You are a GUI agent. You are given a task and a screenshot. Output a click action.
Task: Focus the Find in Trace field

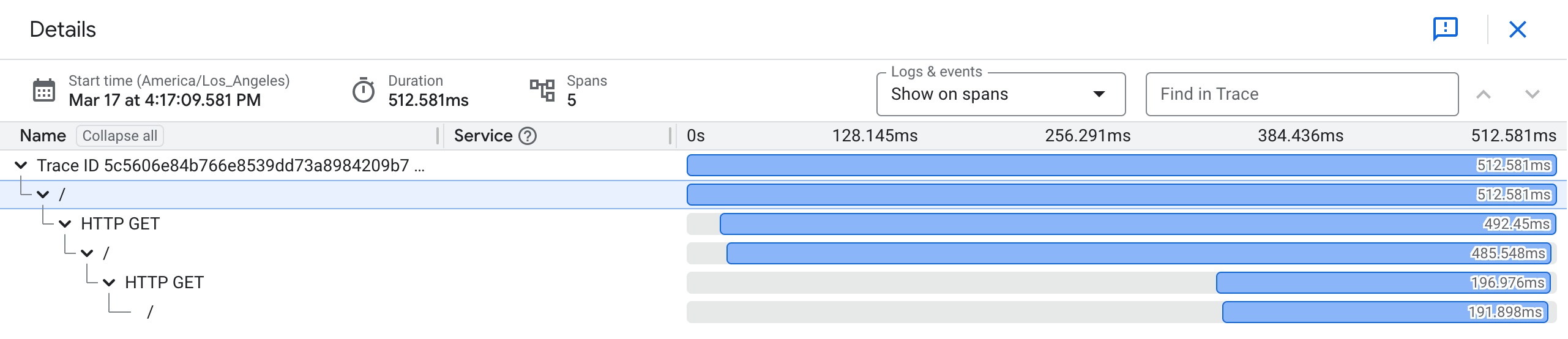click(1301, 94)
